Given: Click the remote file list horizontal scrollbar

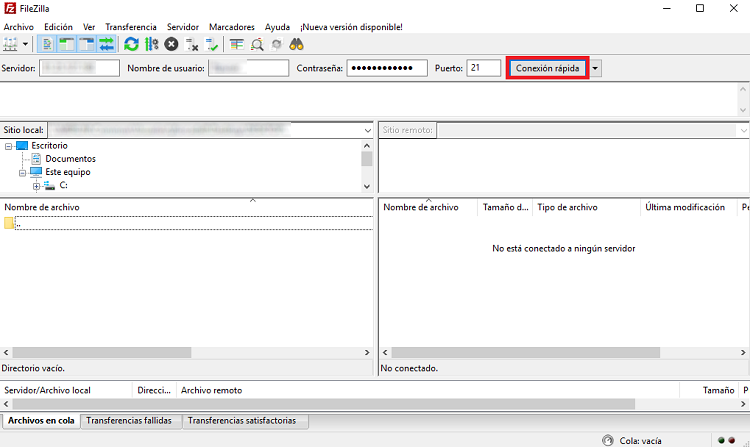Looking at the screenshot, I should pyautogui.click(x=525, y=352).
